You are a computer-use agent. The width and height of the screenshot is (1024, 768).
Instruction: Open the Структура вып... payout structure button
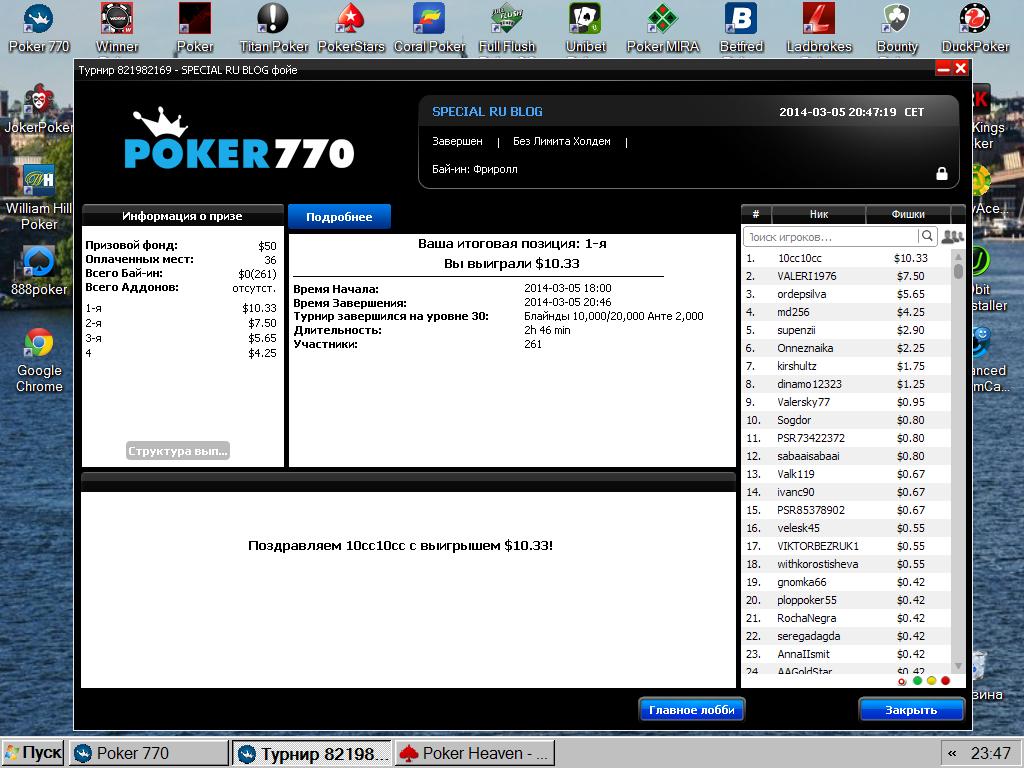tap(178, 451)
